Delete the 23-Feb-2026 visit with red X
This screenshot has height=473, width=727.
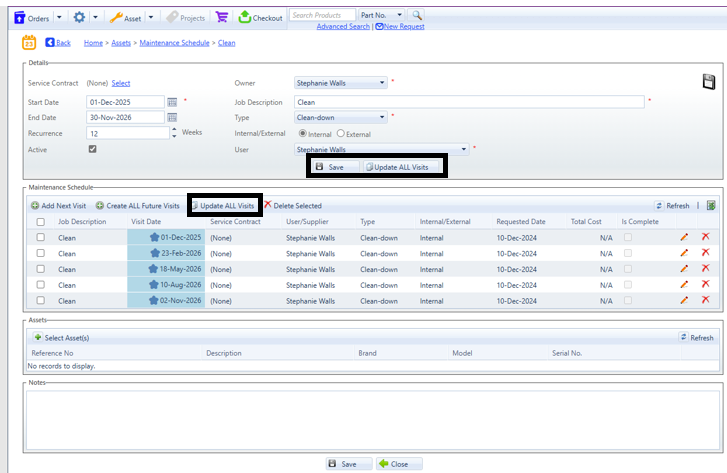coord(706,252)
